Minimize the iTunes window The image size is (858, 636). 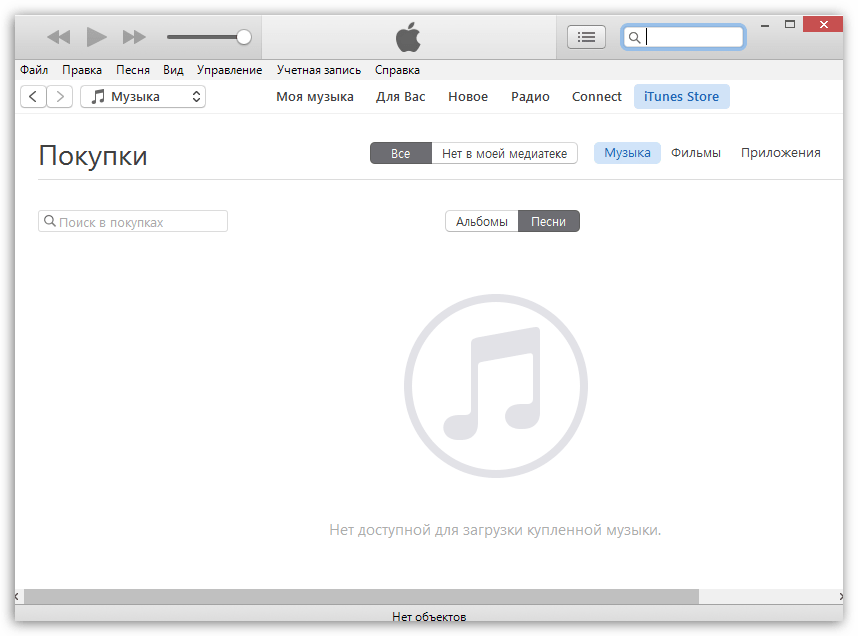[x=765, y=25]
